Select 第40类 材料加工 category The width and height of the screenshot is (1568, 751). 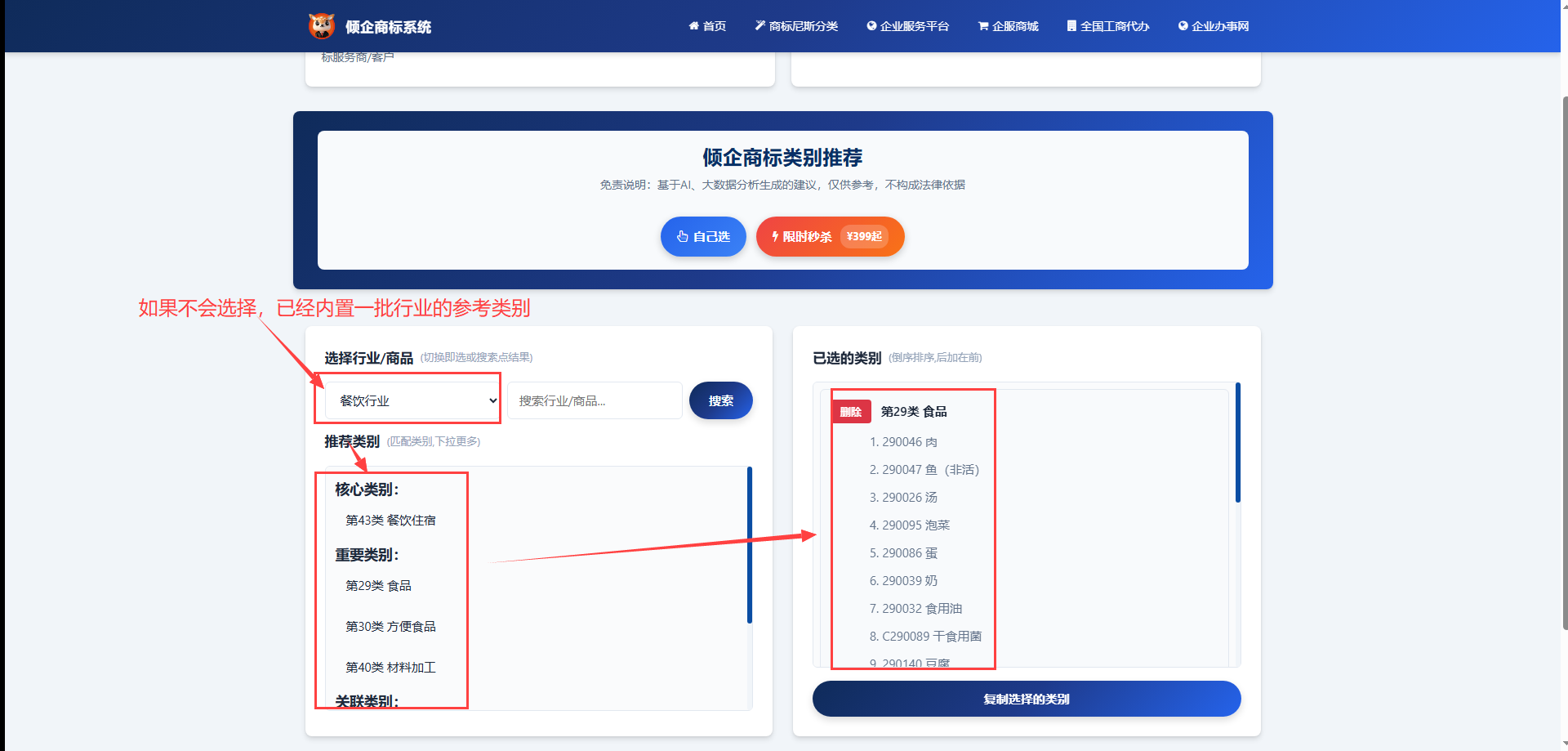coord(390,668)
